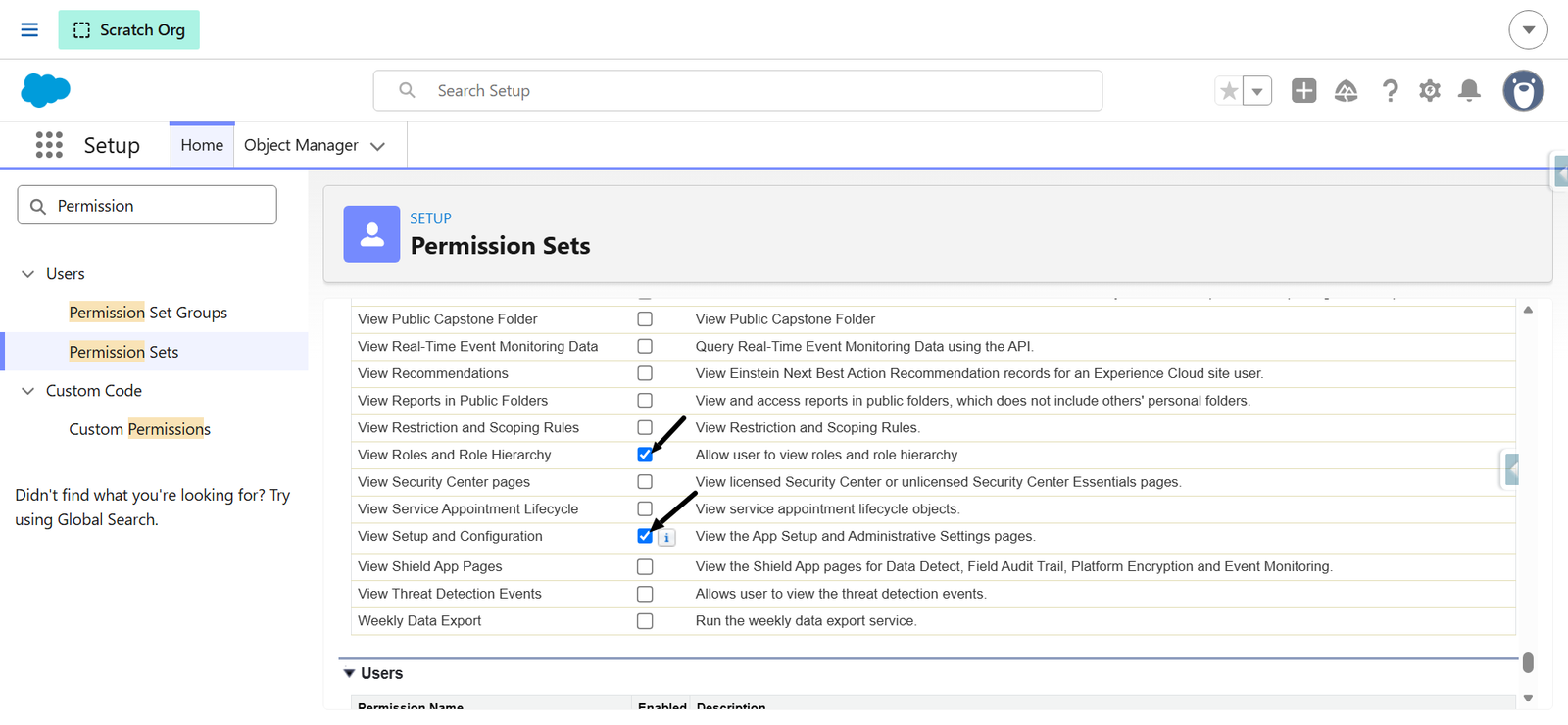Viewport: 1568px width, 725px height.
Task: Open the help question mark icon
Action: [x=1390, y=91]
